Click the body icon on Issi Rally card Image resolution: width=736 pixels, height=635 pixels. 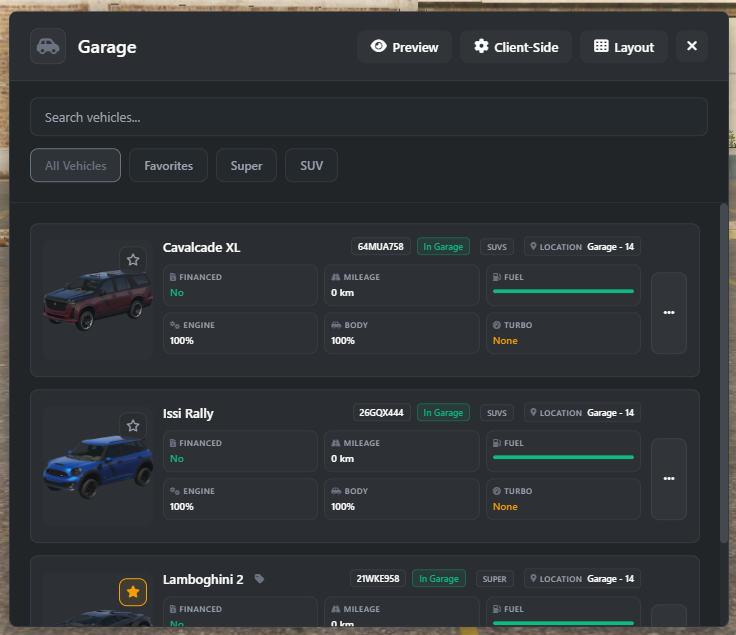coord(335,491)
